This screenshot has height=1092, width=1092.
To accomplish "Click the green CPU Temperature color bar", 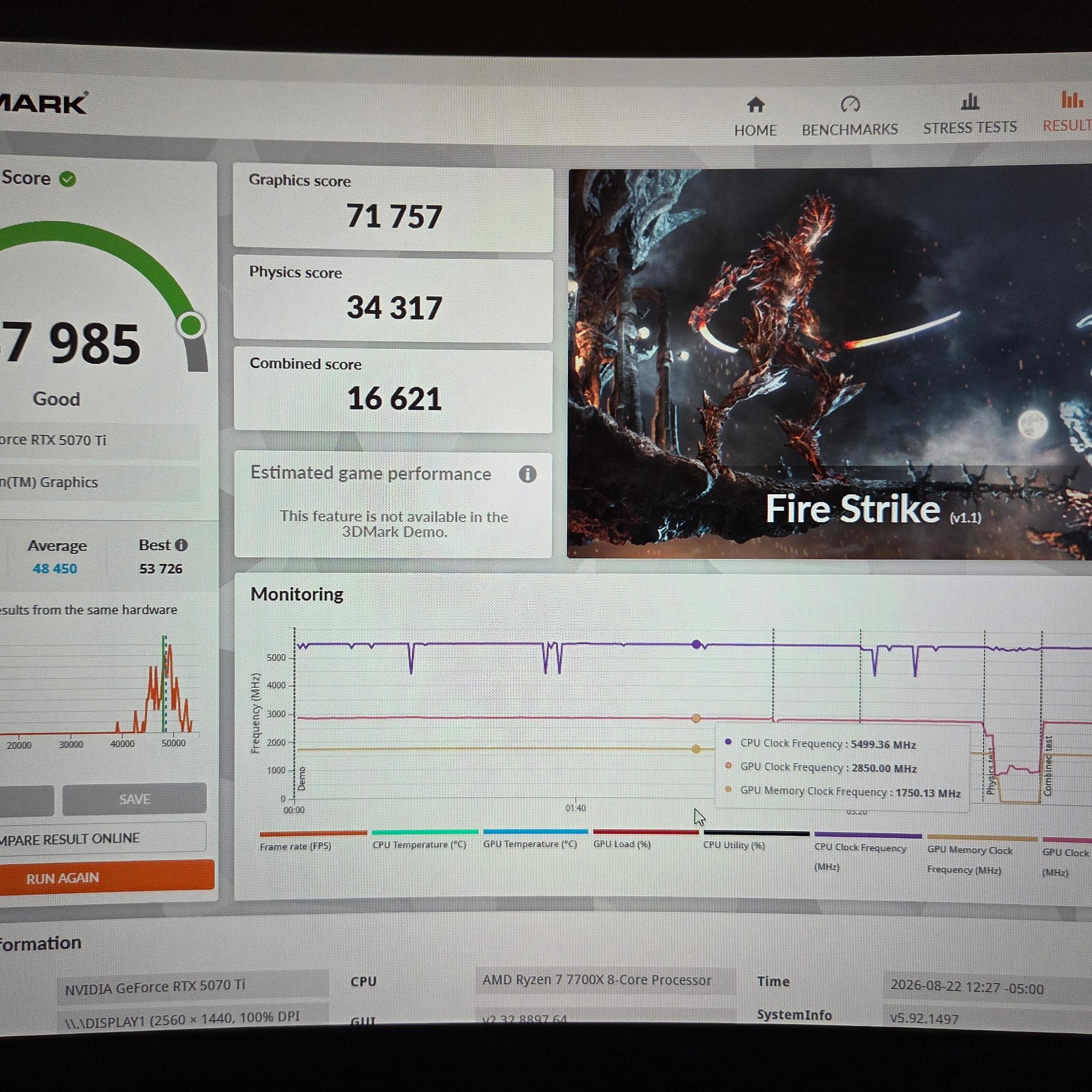I will pos(425,832).
